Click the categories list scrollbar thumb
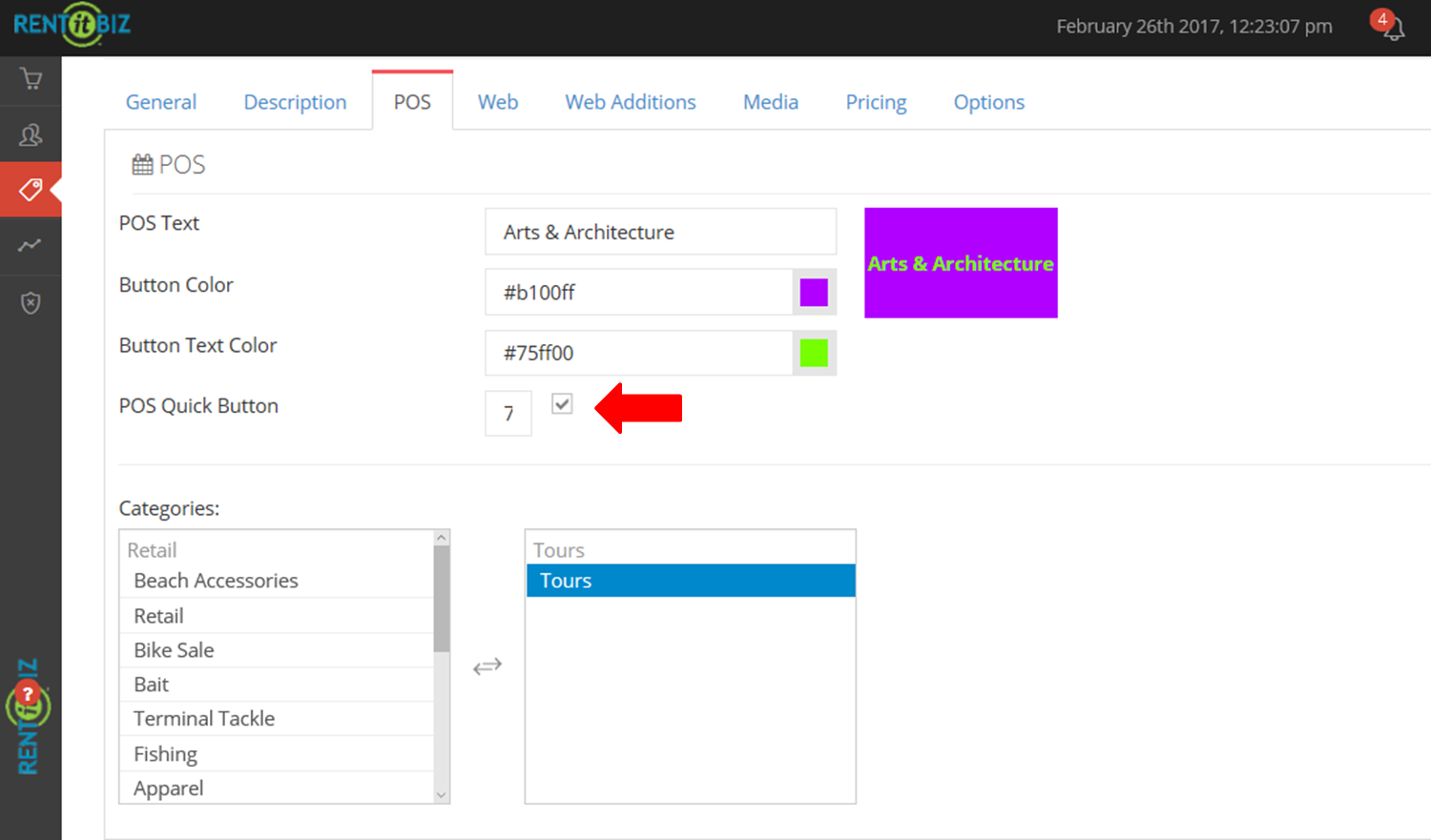 (441, 600)
